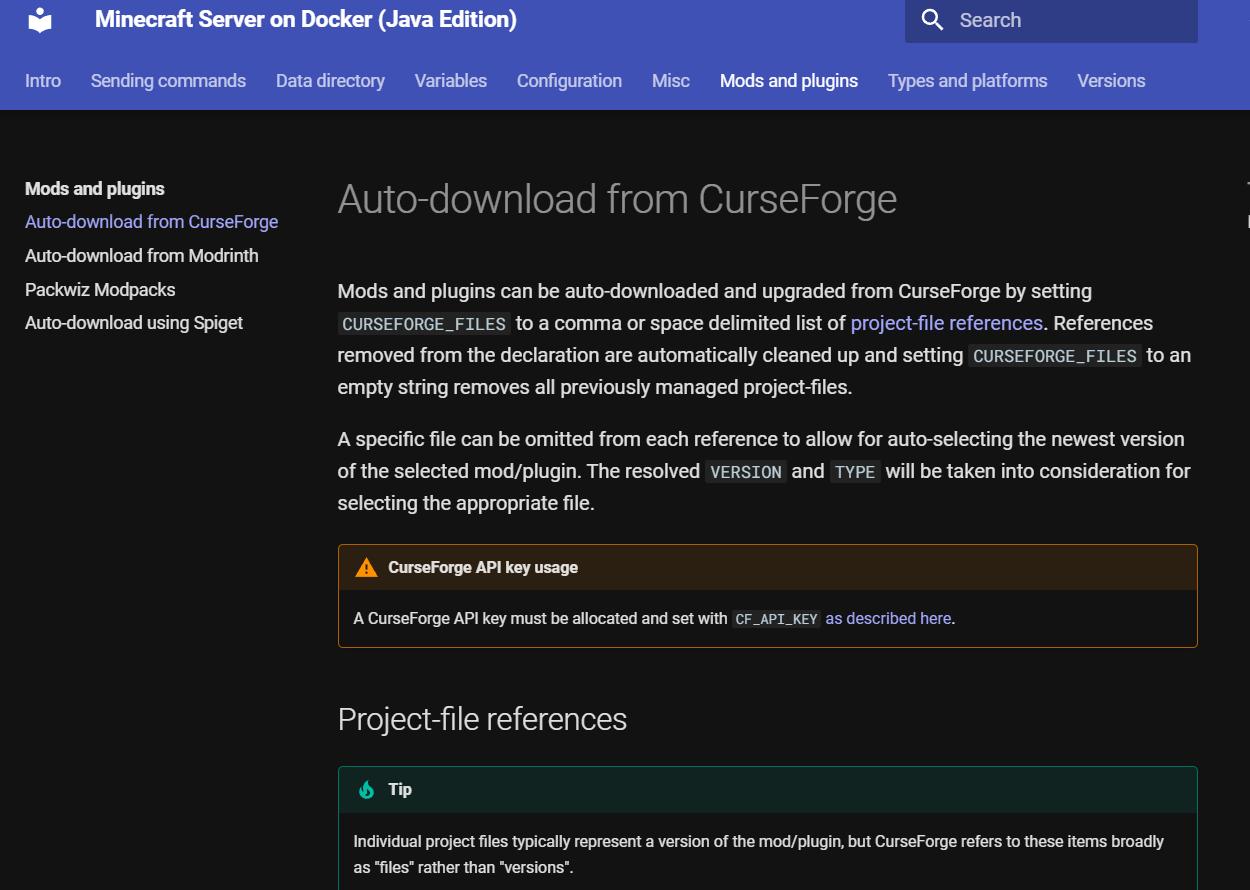Open the Data directory tab
Image resolution: width=1250 pixels, height=890 pixels.
pos(330,81)
